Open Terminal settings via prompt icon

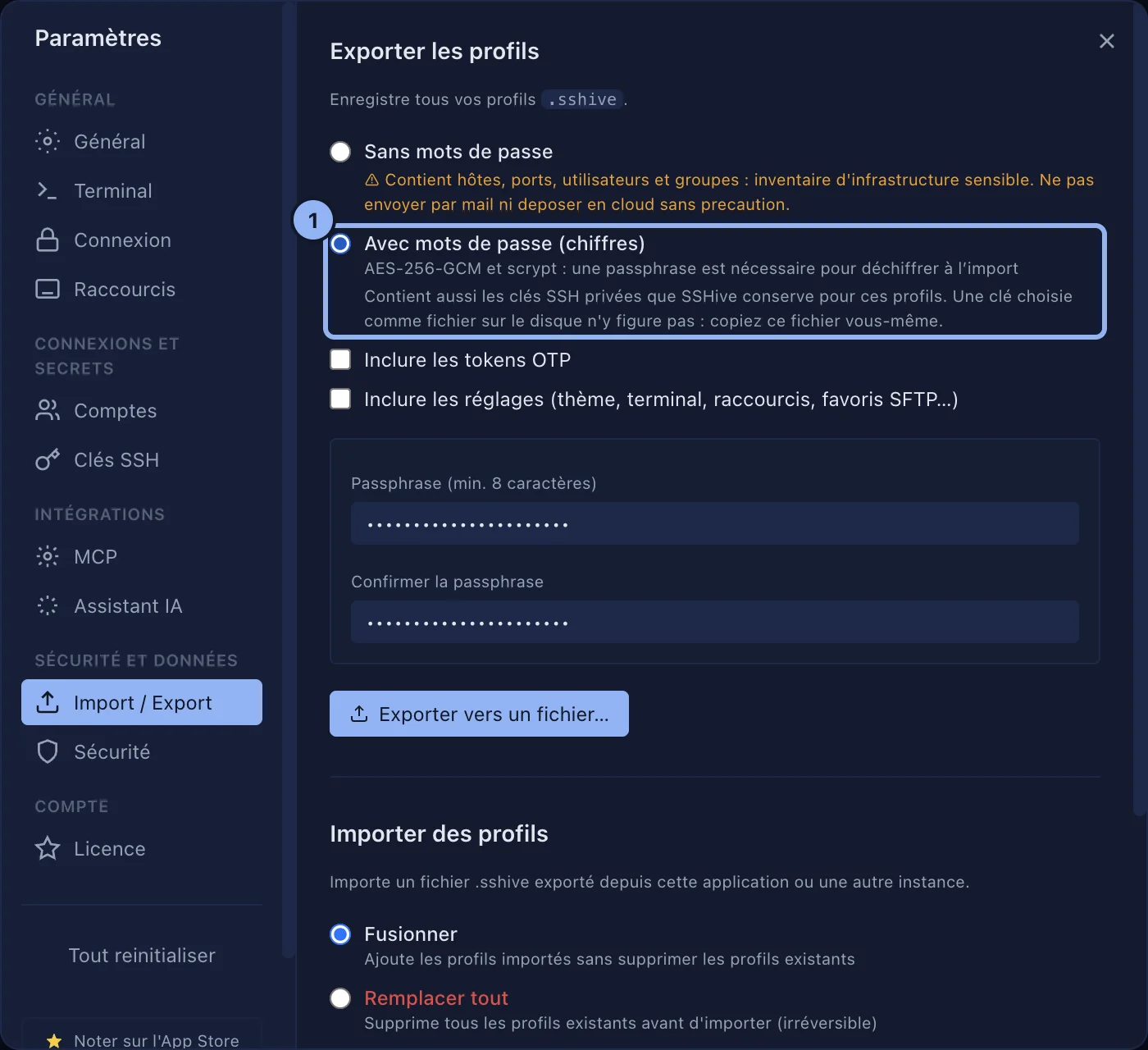(x=48, y=190)
